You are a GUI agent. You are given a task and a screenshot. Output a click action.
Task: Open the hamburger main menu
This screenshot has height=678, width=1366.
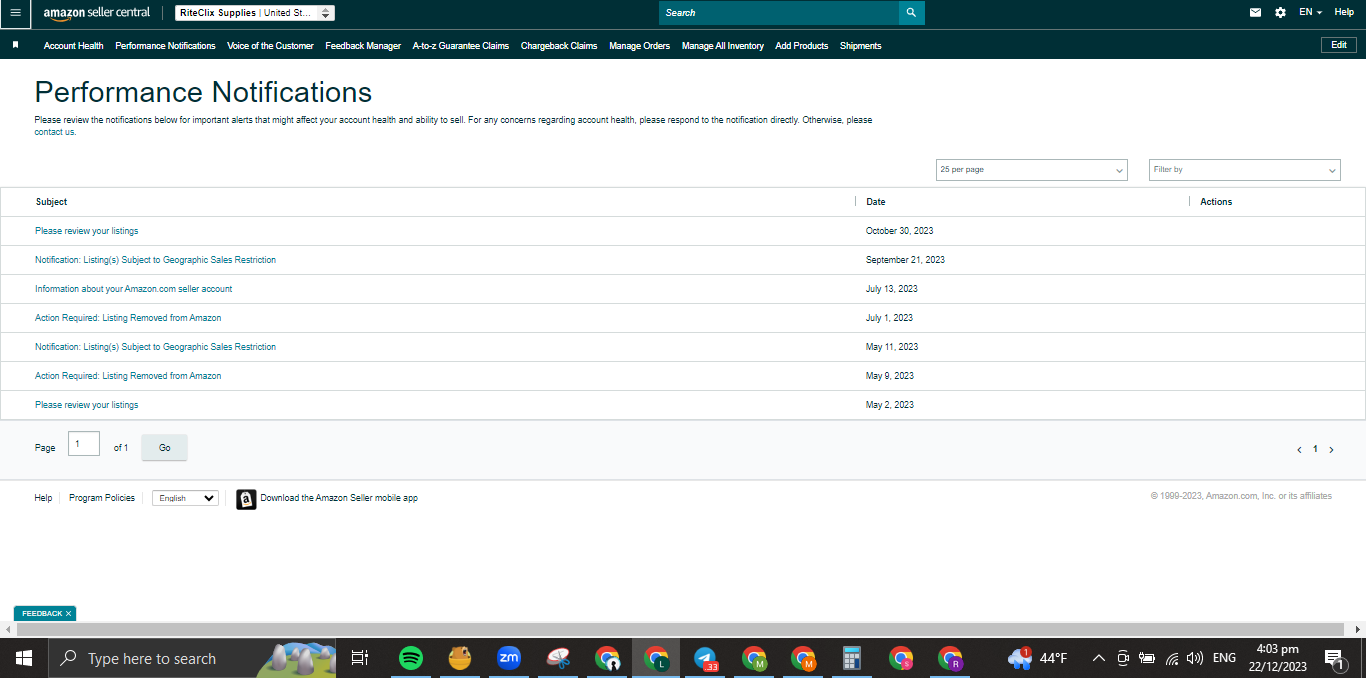[x=15, y=13]
